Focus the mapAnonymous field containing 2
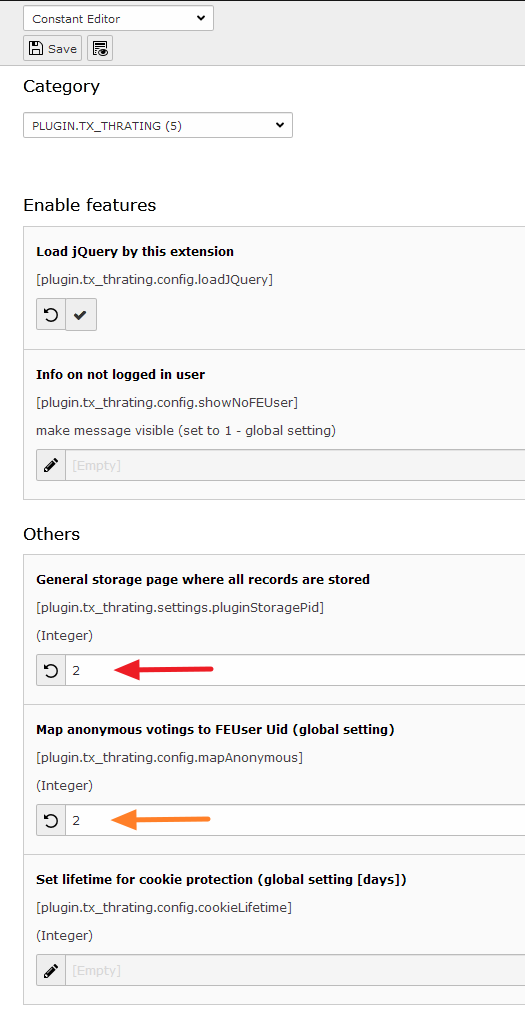The width and height of the screenshot is (525, 1015). [x=295, y=821]
